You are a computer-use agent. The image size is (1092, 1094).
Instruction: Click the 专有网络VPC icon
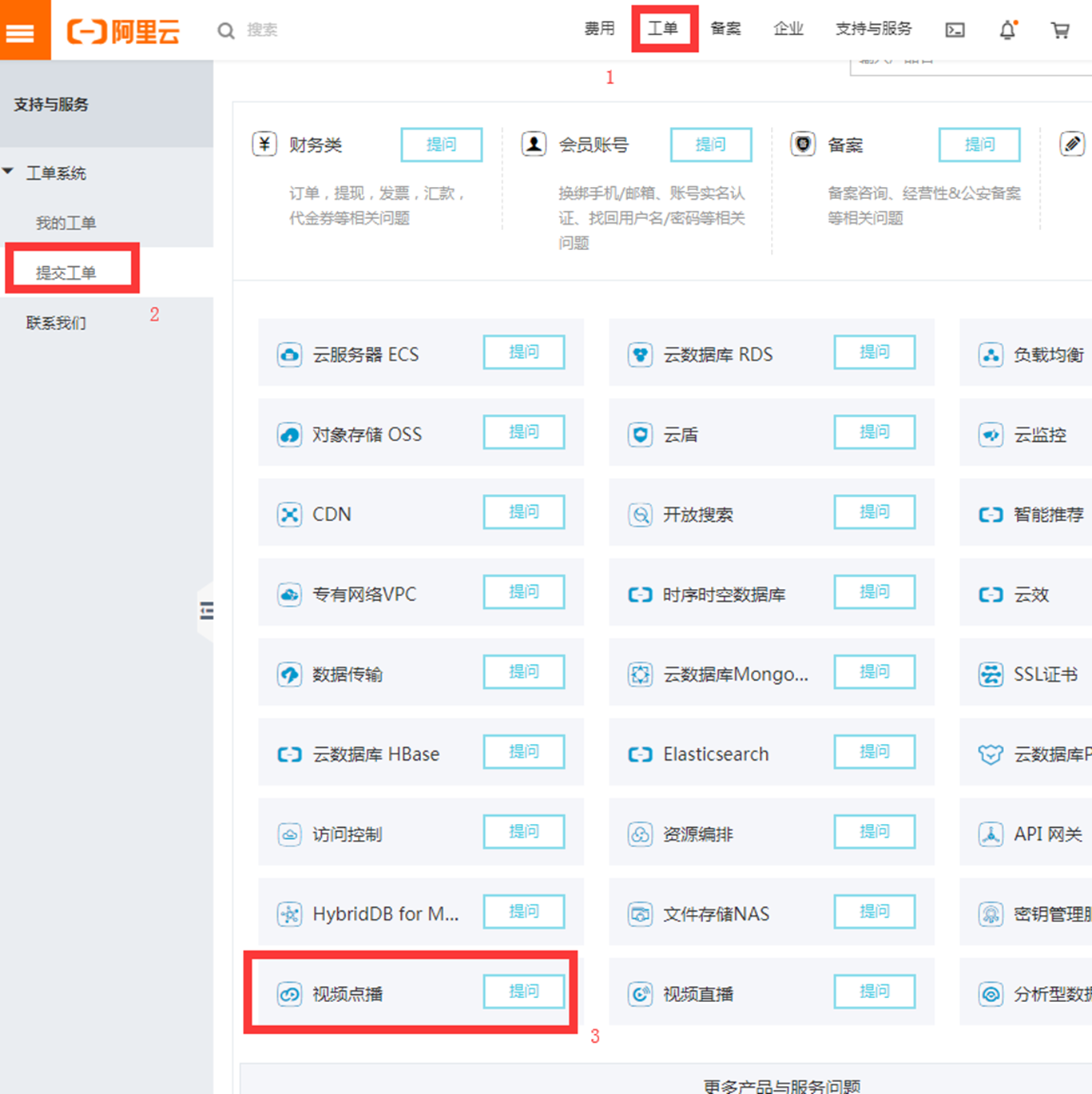coord(289,594)
